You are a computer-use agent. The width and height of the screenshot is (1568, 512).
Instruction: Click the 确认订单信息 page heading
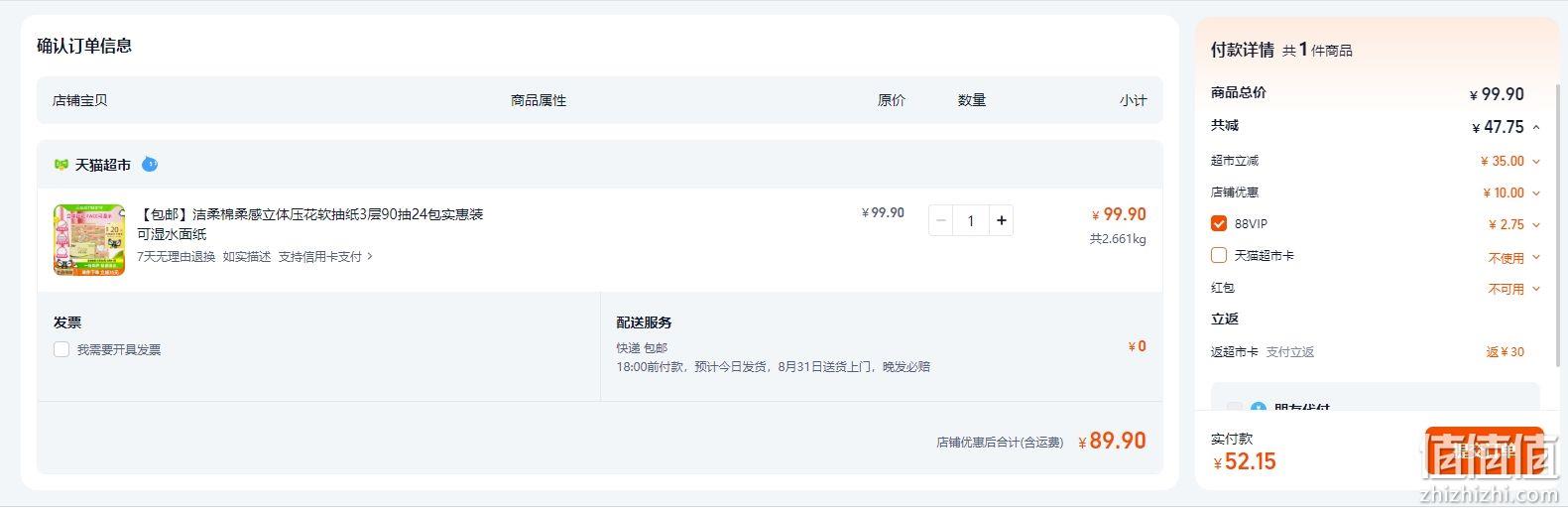84,46
